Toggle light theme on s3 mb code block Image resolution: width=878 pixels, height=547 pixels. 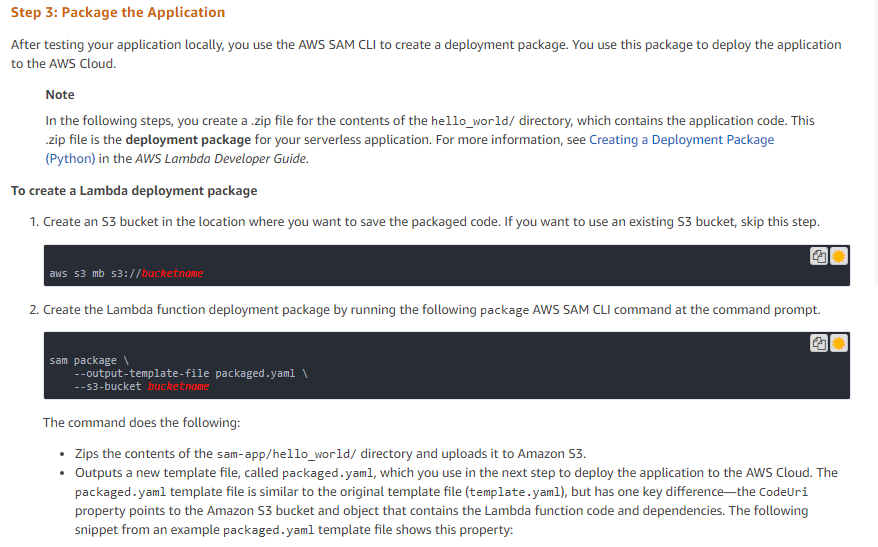coord(838,256)
